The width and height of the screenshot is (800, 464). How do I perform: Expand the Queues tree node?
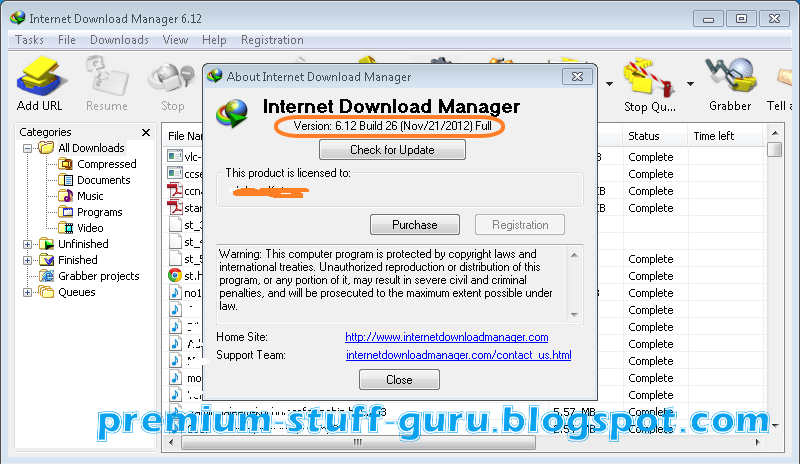[x=28, y=292]
